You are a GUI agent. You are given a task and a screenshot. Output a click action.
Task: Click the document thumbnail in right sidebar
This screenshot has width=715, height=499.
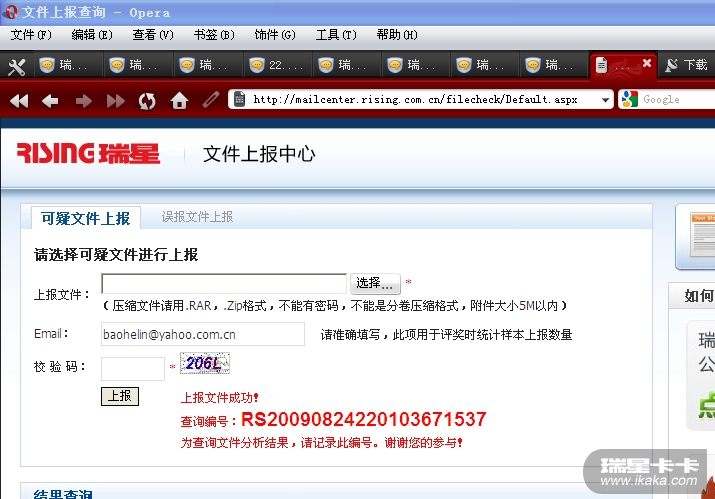(703, 234)
